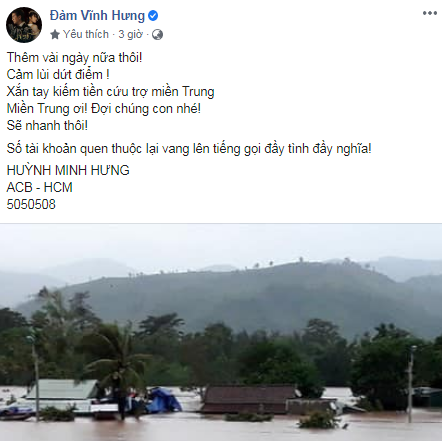Open the 3 giờ timestamp link
This screenshot has width=442, height=441.
point(130,34)
